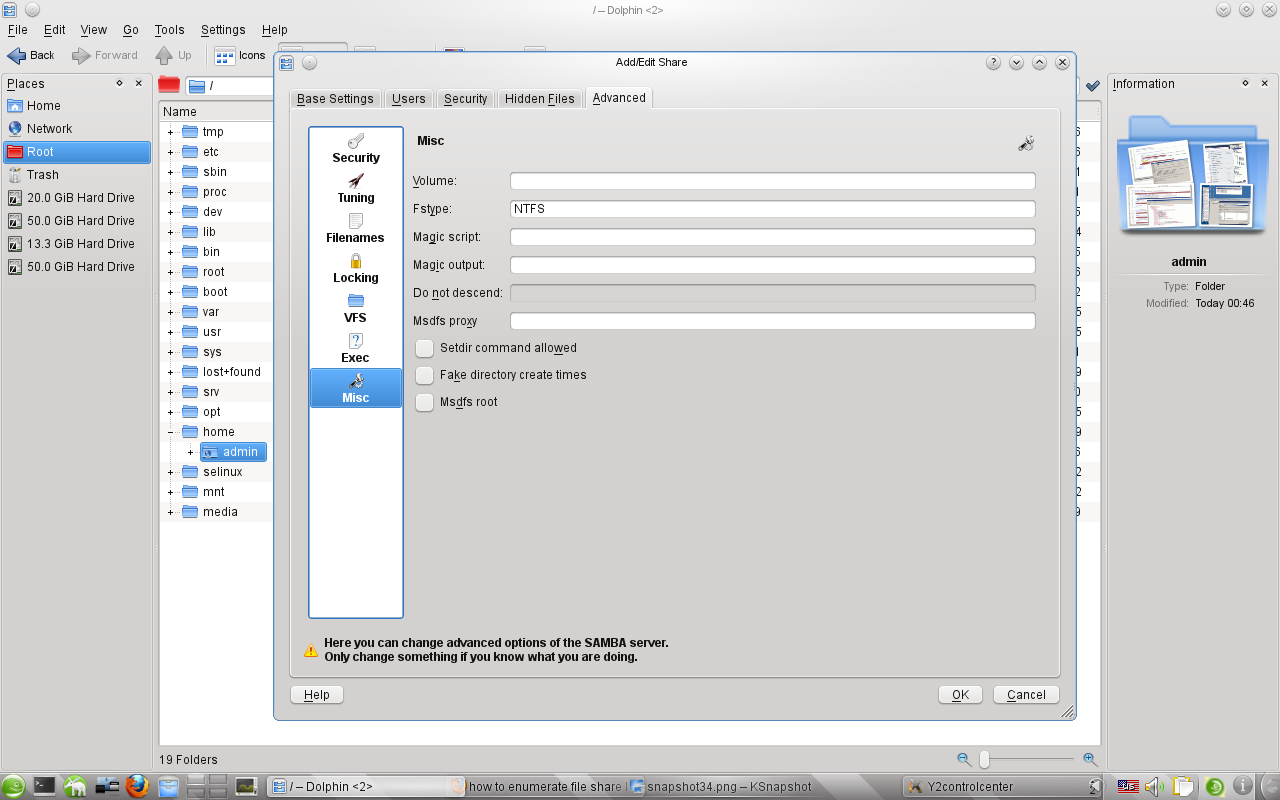Open the system monitor icon in the taskbar
This screenshot has height=800, width=1280.
click(246, 786)
